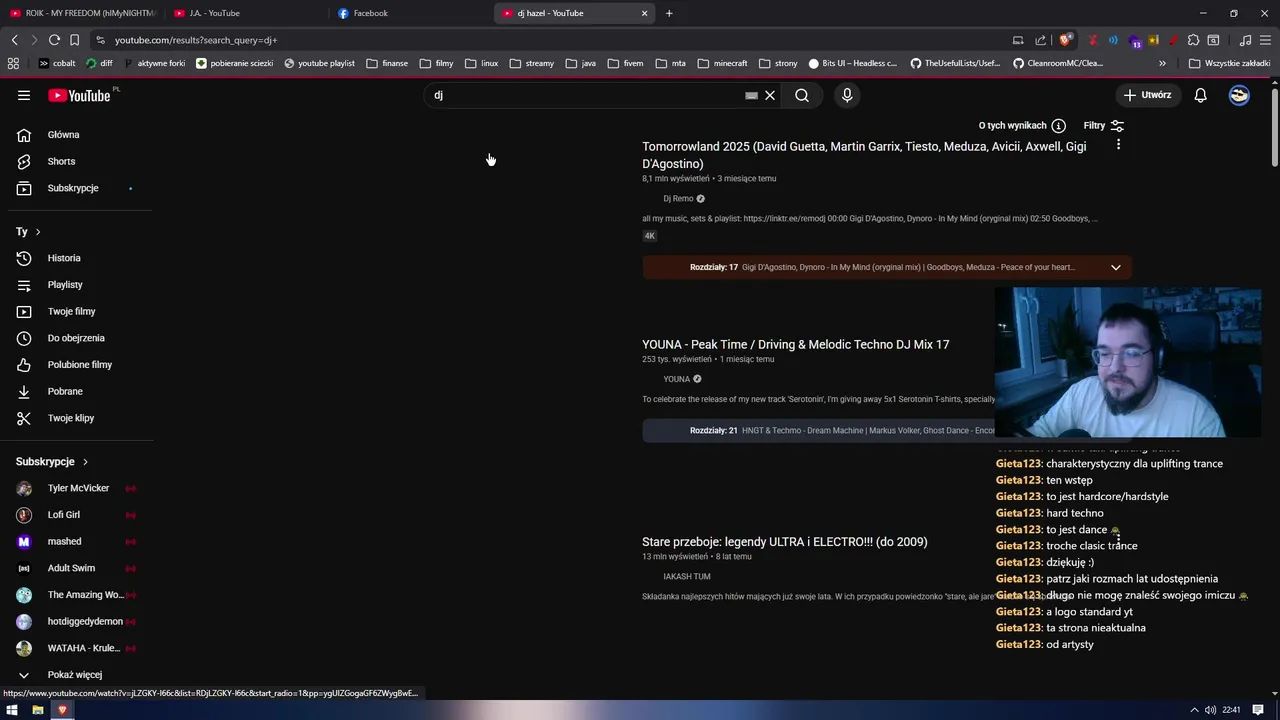The width and height of the screenshot is (1280, 720).
Task: Open the Brave Shields lion icon
Action: click(x=1066, y=40)
